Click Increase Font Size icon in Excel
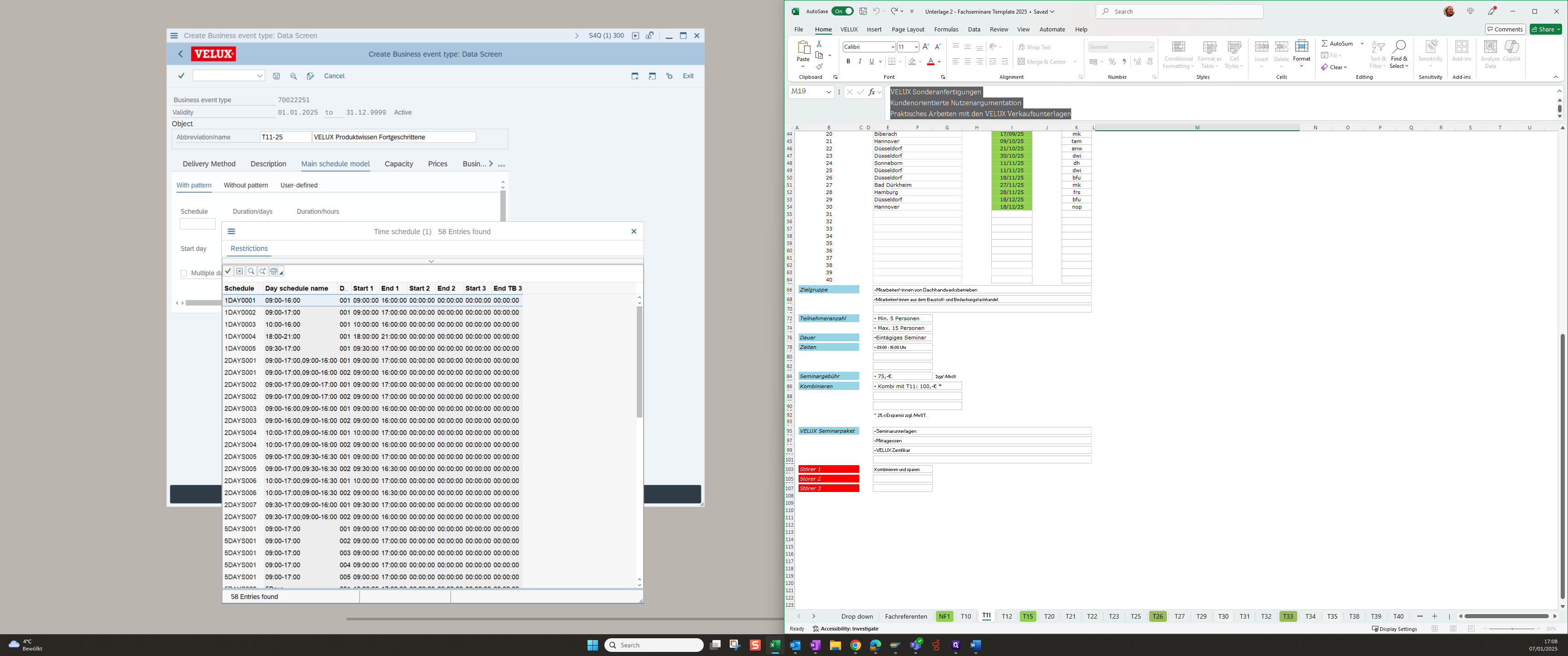1568x656 pixels. click(x=926, y=47)
